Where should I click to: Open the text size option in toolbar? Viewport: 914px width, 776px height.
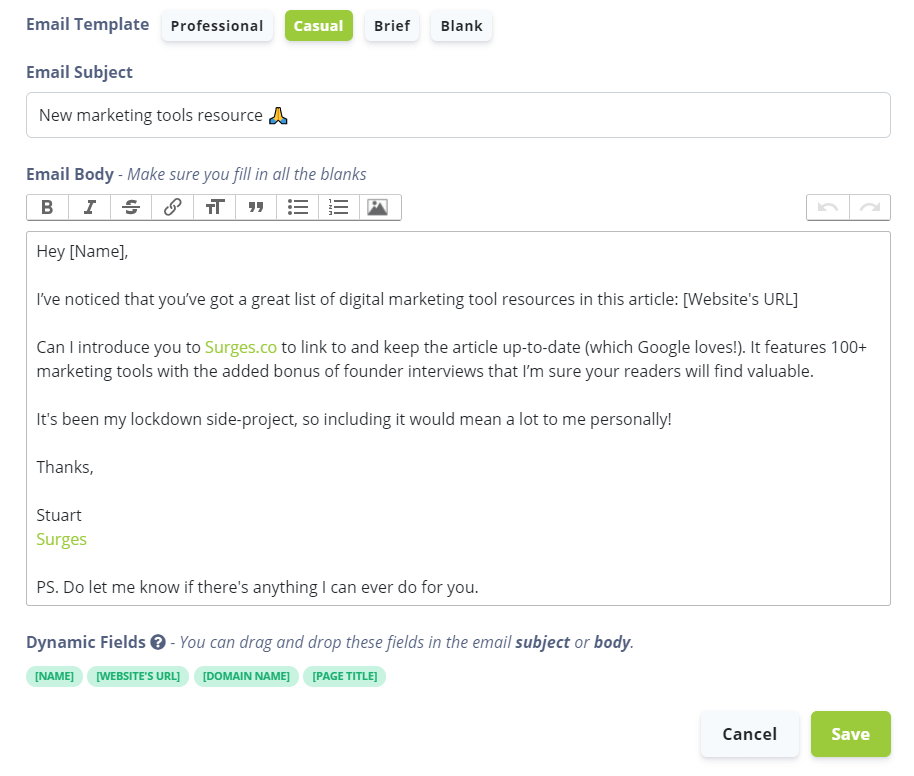[214, 207]
